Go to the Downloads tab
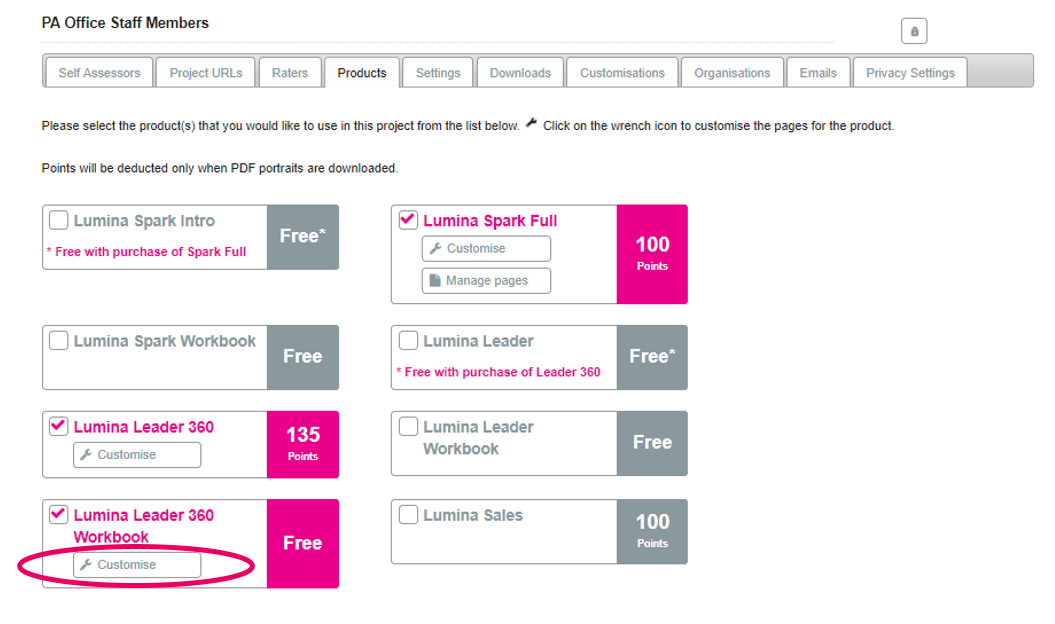Viewport: 1055px width, 624px height. tap(520, 73)
